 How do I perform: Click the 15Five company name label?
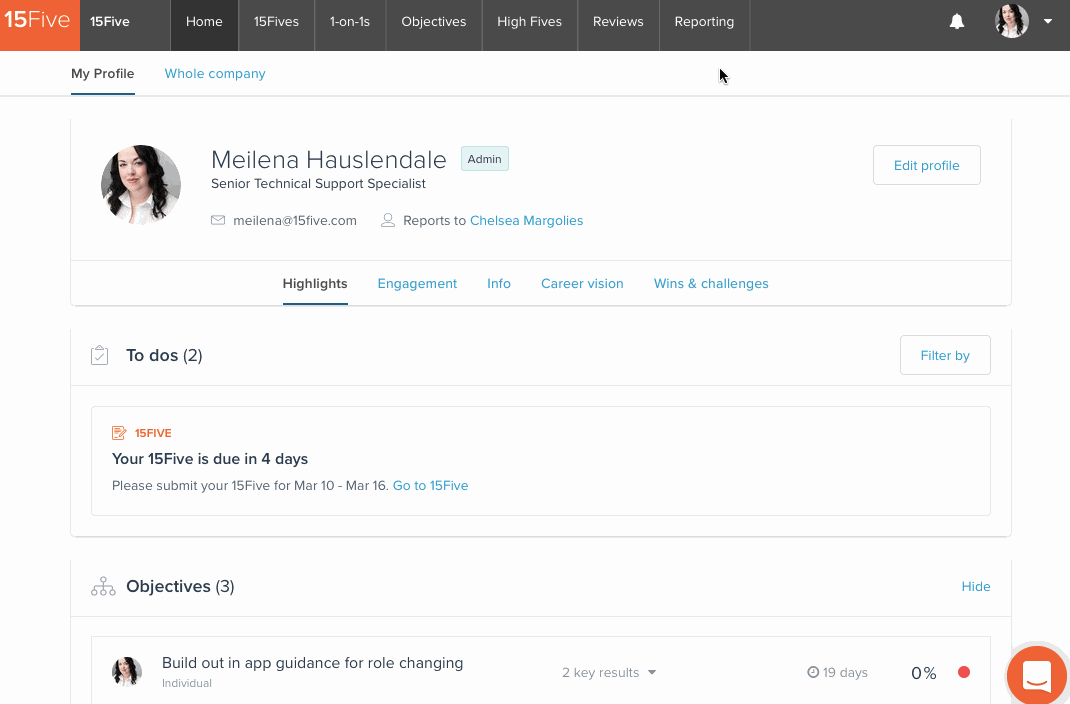(110, 22)
